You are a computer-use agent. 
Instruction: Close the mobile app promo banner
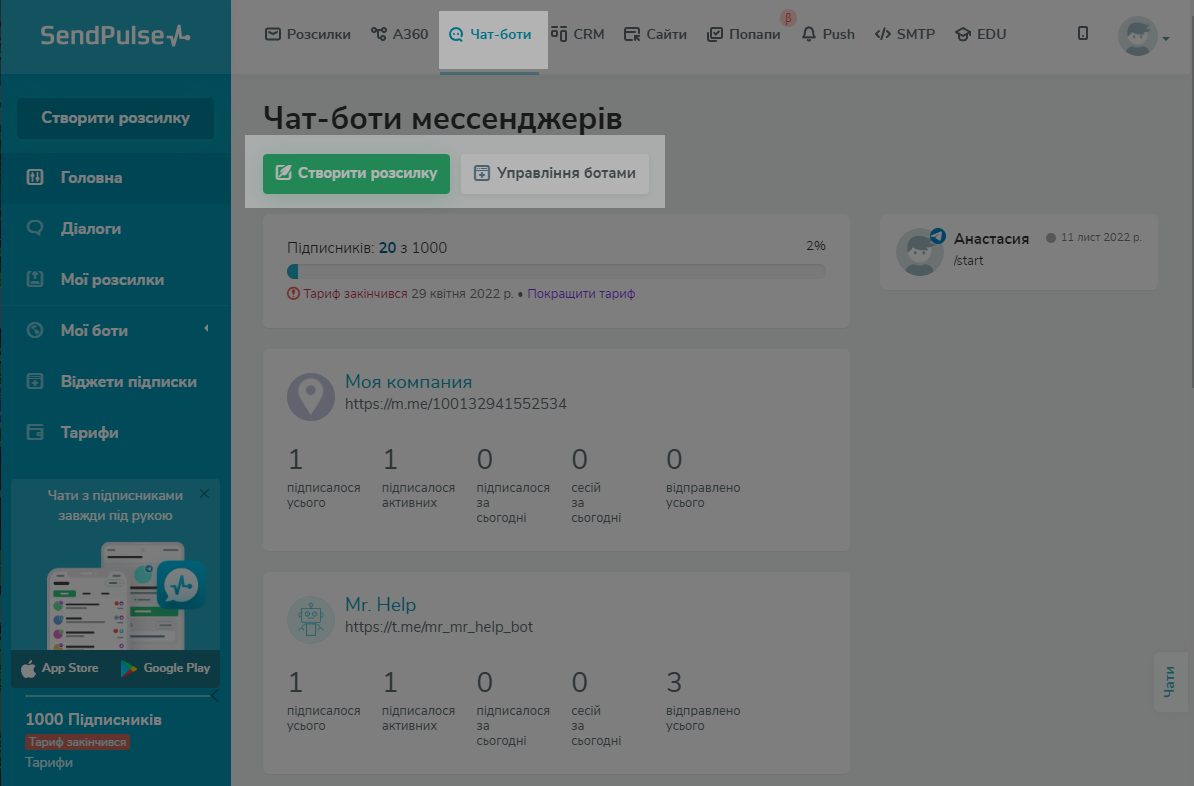204,494
